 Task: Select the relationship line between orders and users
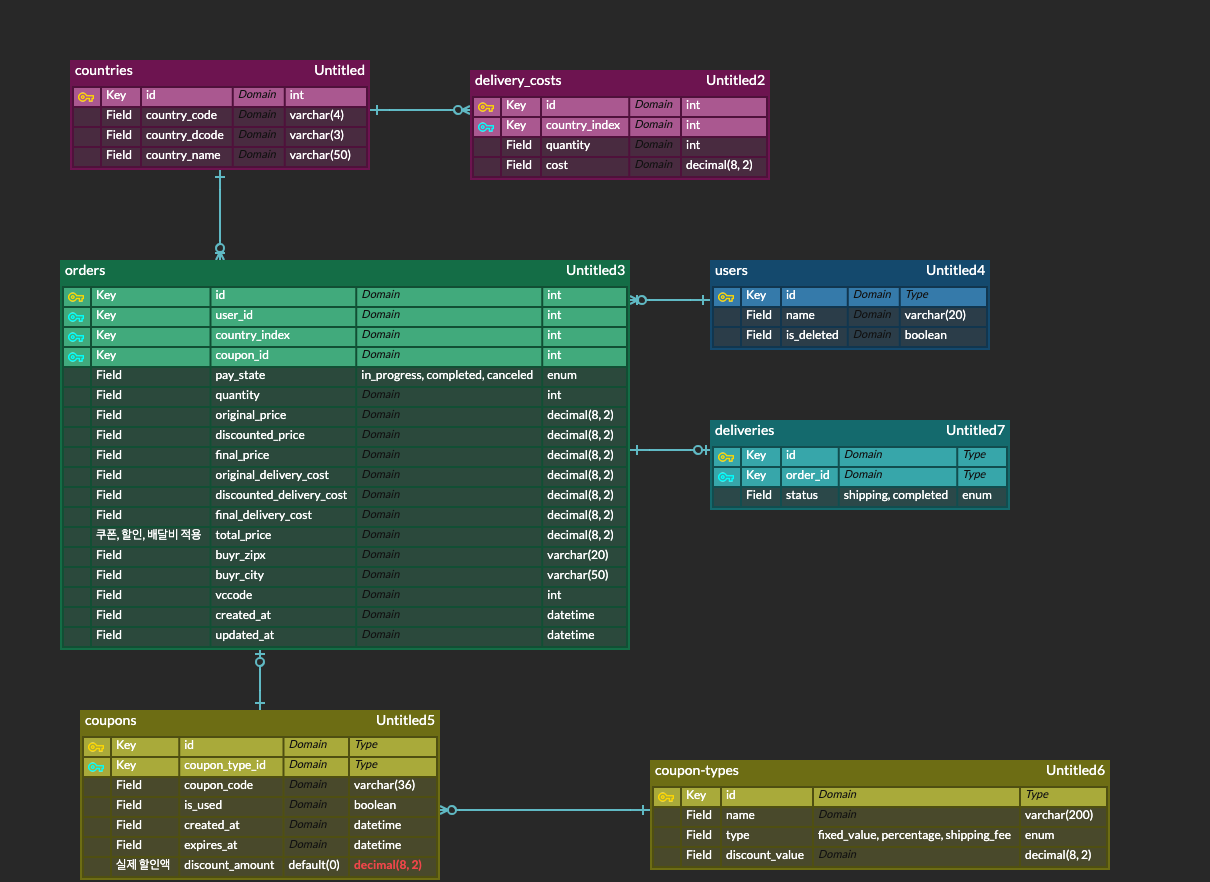668,298
